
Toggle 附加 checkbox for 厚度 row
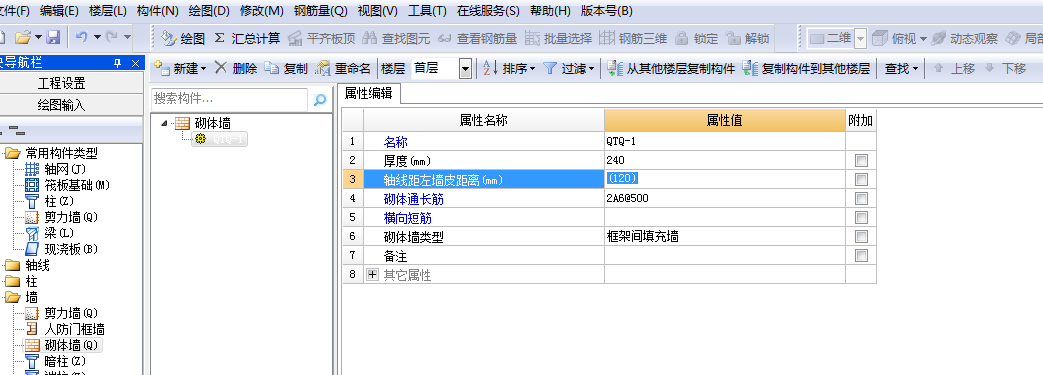861,160
